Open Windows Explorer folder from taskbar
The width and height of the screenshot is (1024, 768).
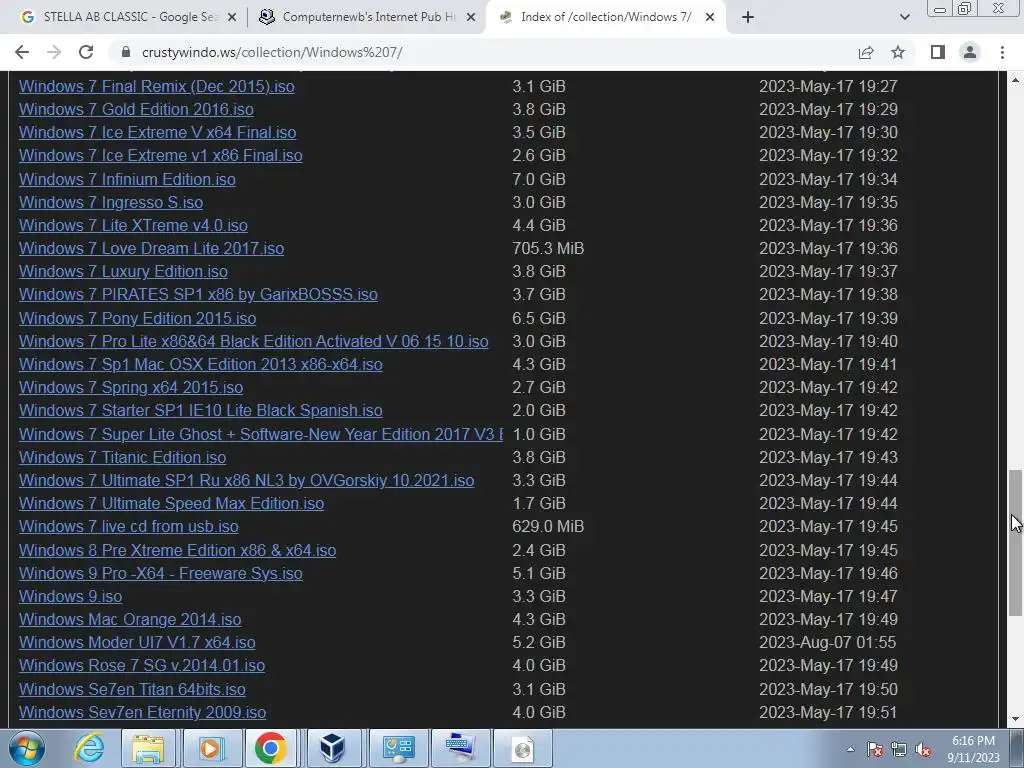148,748
